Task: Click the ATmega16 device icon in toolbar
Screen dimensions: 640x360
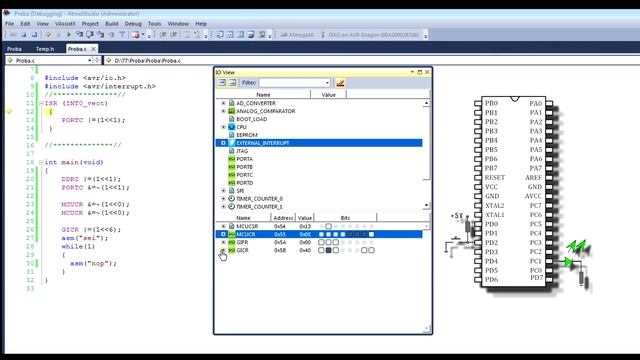Action: [x=284, y=35]
